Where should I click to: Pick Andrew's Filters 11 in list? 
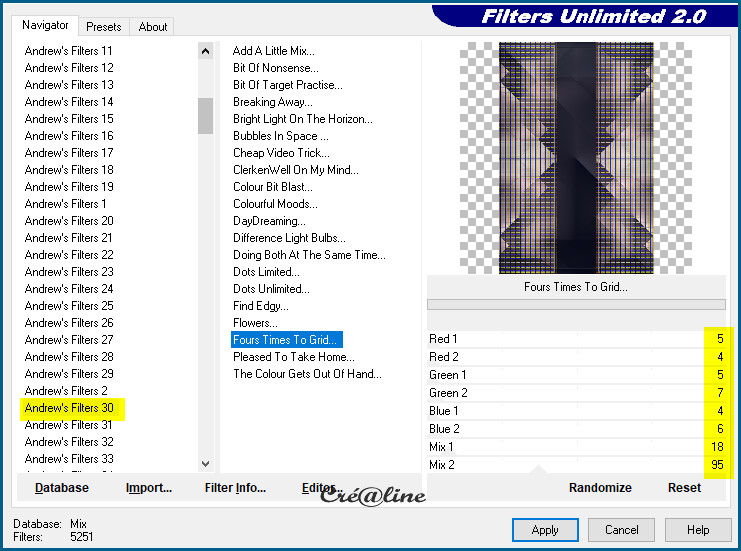point(69,51)
